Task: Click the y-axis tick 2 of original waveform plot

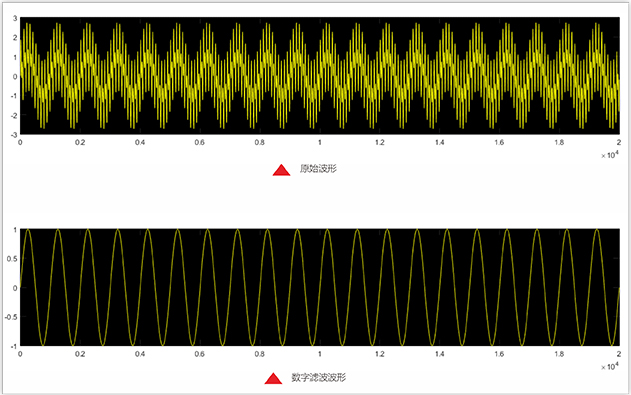Action: click(15, 38)
